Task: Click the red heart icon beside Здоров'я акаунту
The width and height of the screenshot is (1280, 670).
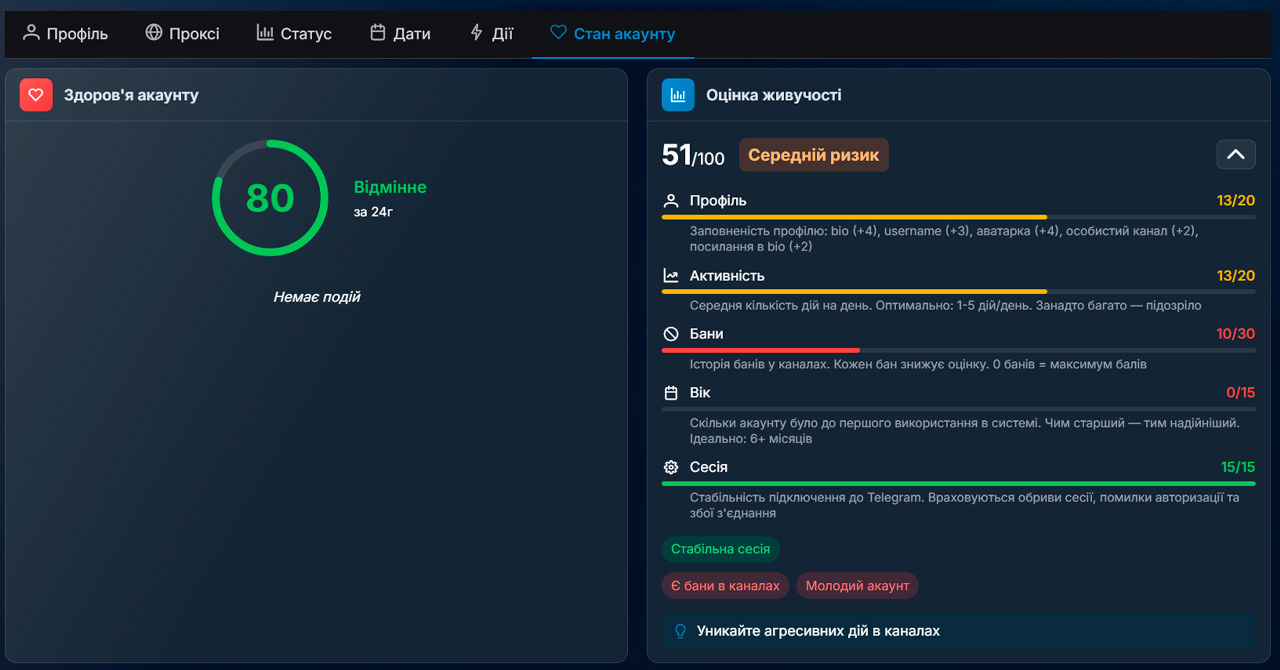Action: point(36,95)
